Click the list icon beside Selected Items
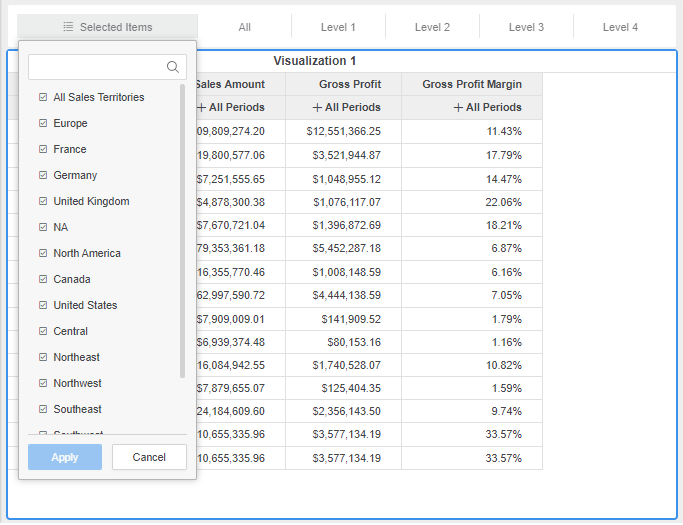Image resolution: width=683 pixels, height=525 pixels. click(68, 27)
